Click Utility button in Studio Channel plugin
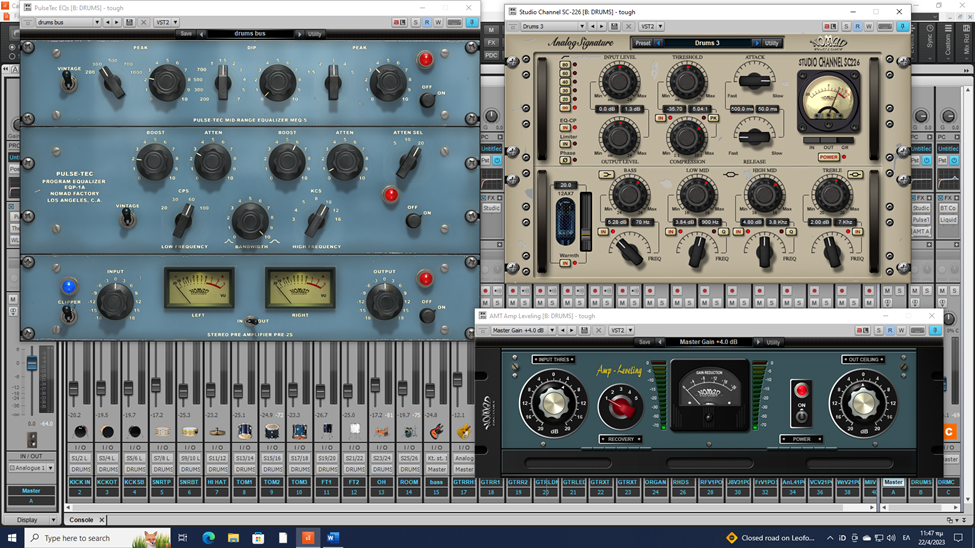Viewport: 975px width, 548px height. [772, 43]
